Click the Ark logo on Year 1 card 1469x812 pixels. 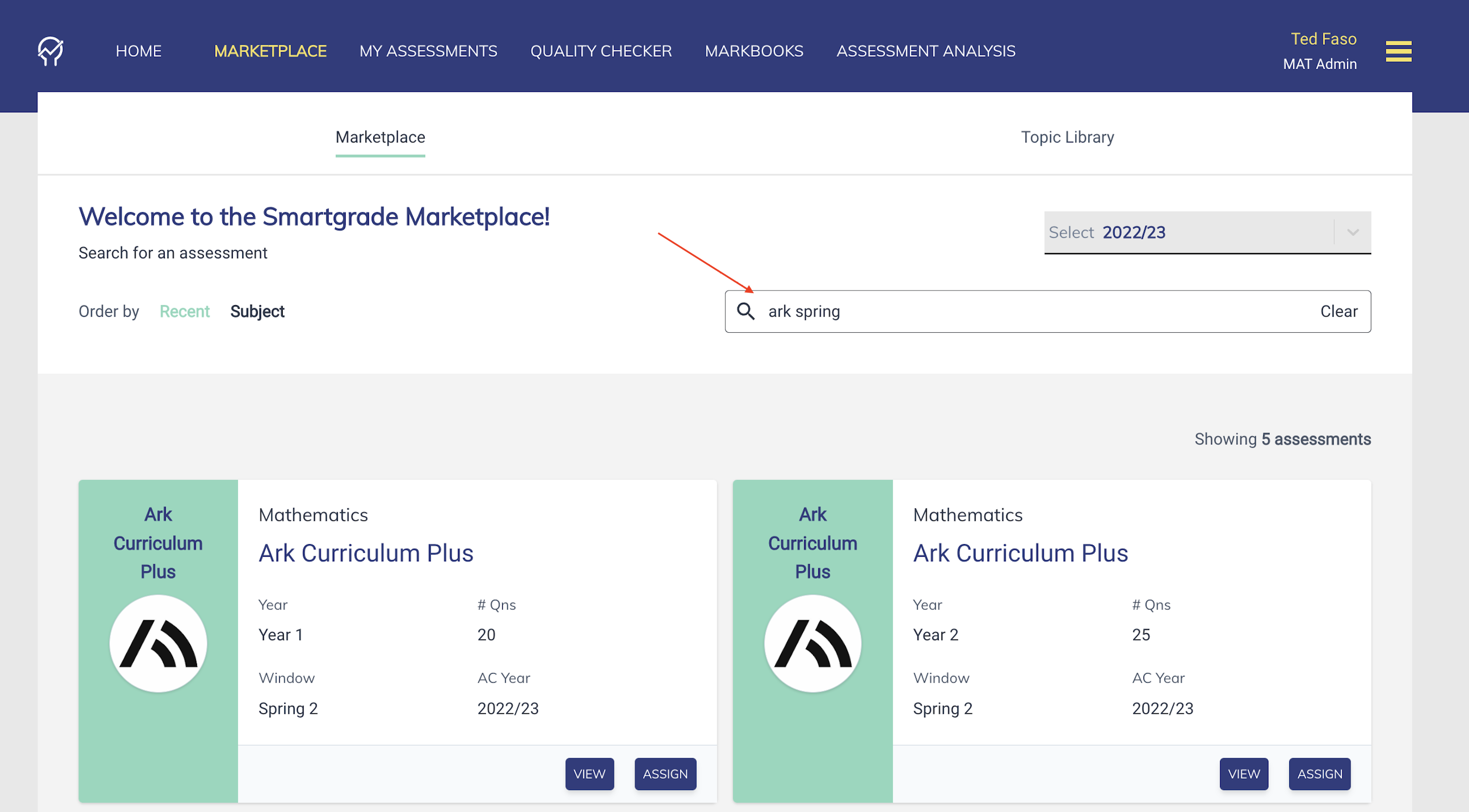[x=158, y=644]
